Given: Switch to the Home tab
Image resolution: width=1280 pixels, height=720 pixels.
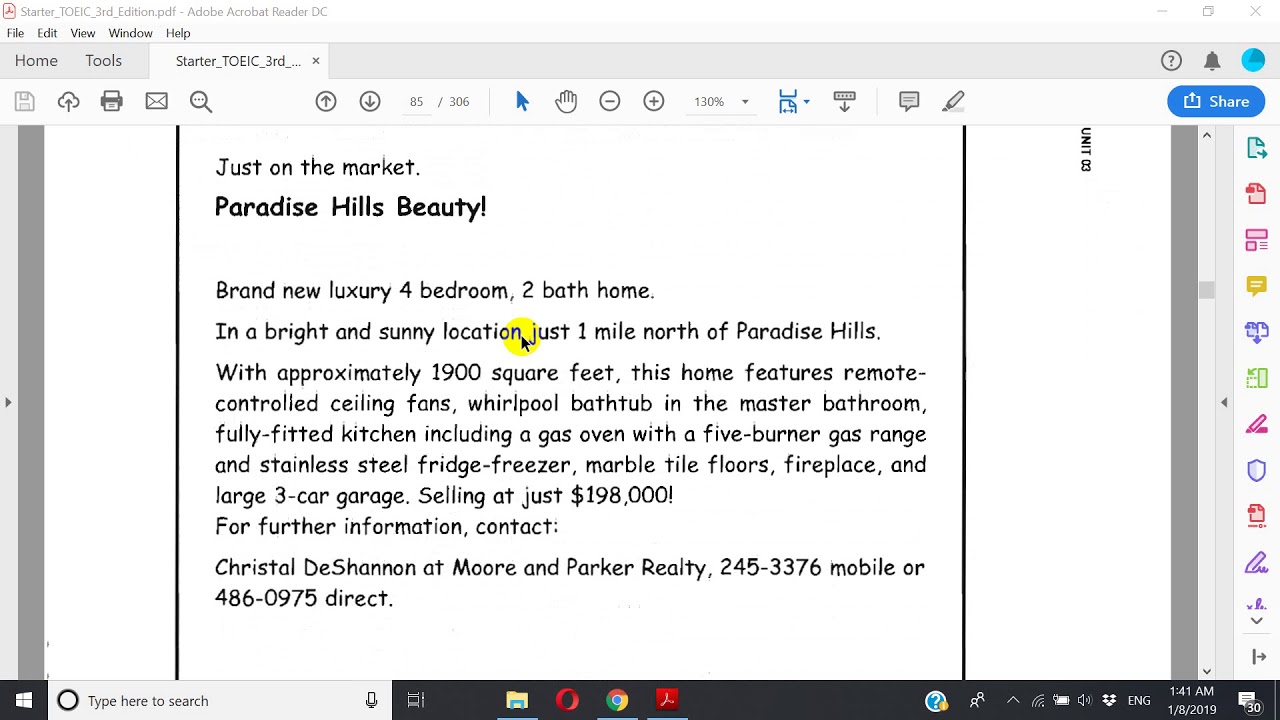Looking at the screenshot, I should point(36,61).
